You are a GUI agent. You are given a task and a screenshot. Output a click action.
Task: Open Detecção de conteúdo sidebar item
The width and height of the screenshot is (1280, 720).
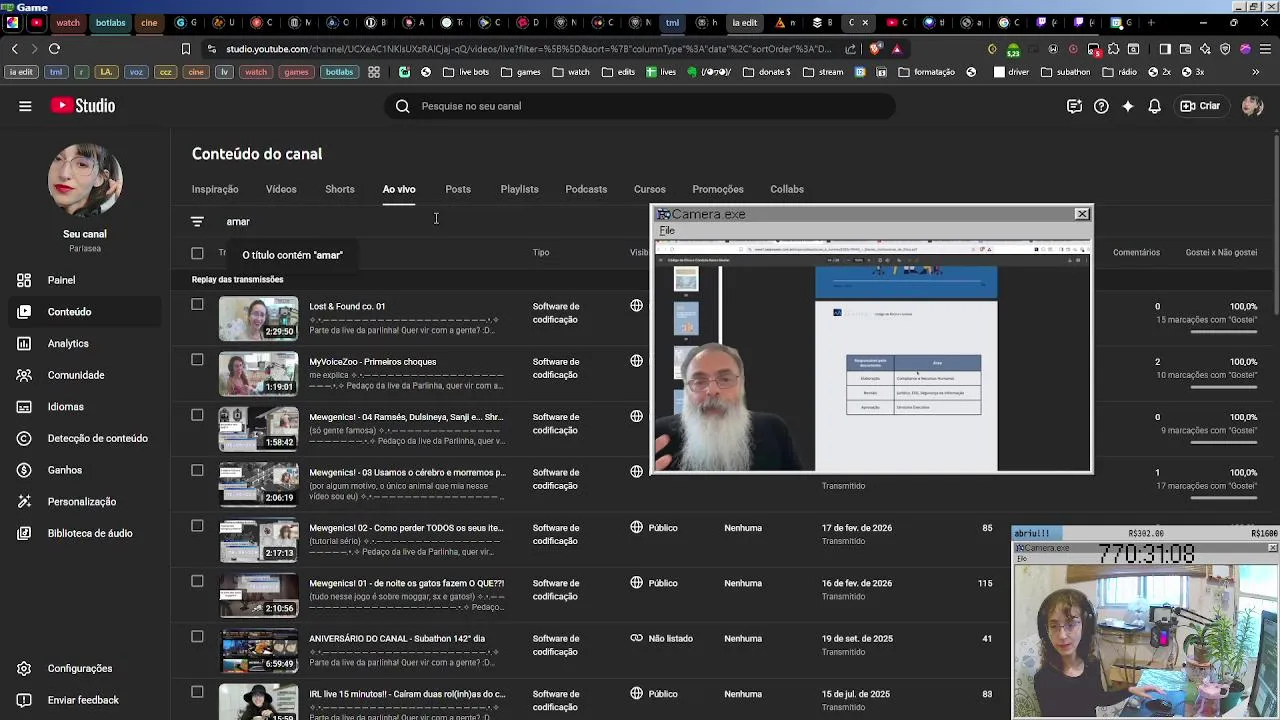tap(85, 438)
